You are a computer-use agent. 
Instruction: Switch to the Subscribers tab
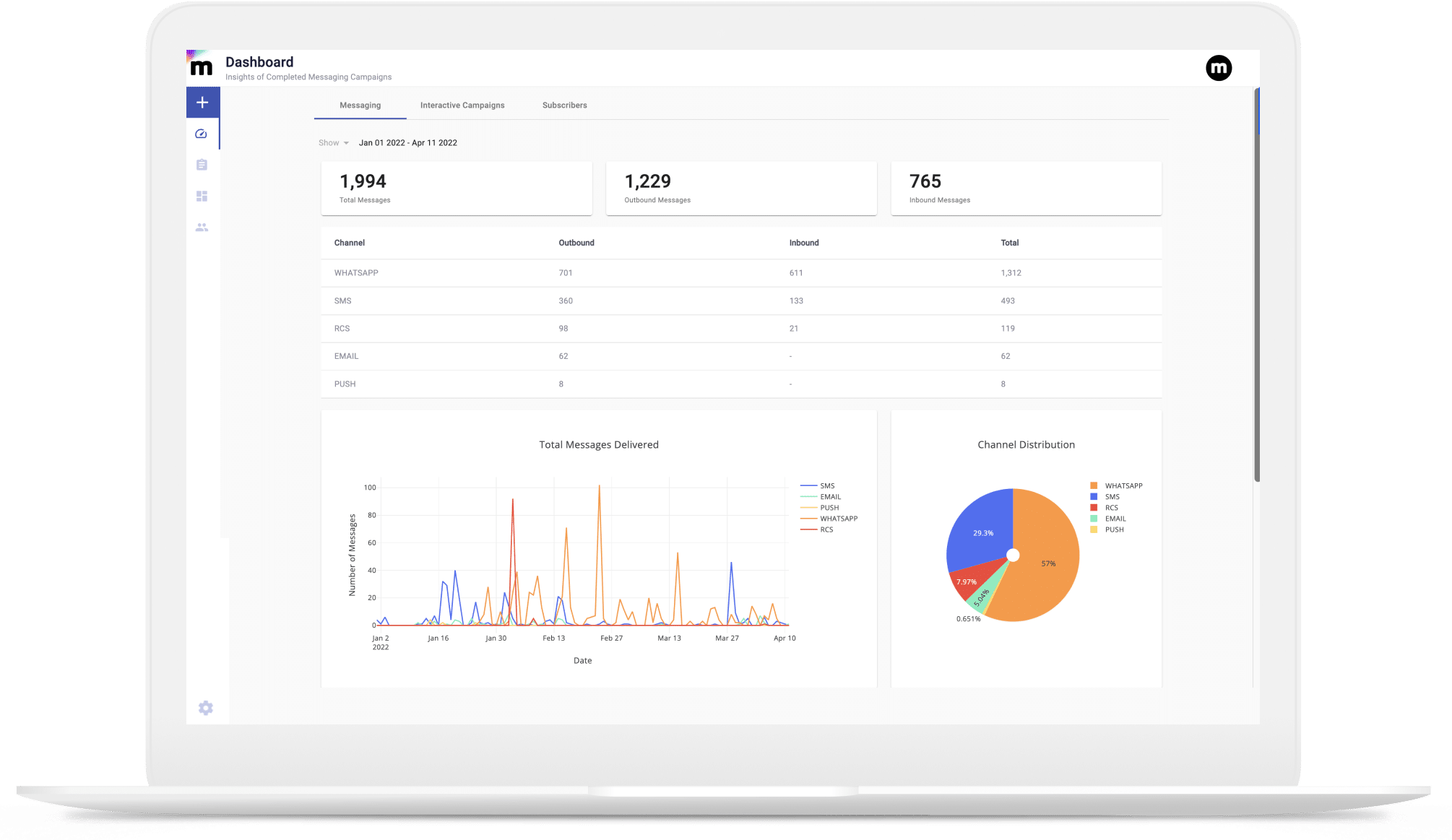pos(564,105)
